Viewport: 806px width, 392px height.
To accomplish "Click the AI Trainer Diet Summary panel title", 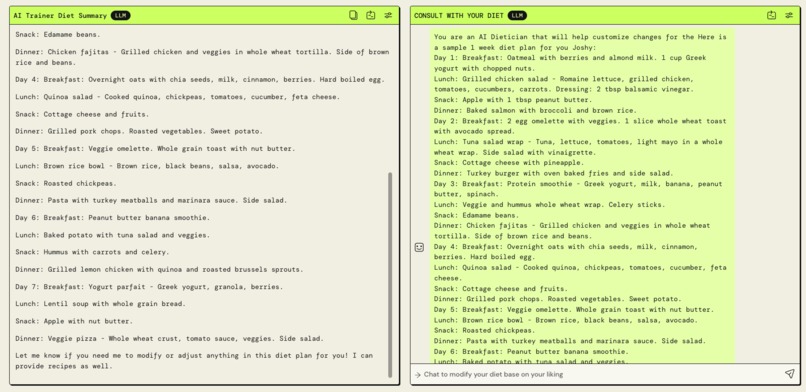I will click(60, 16).
